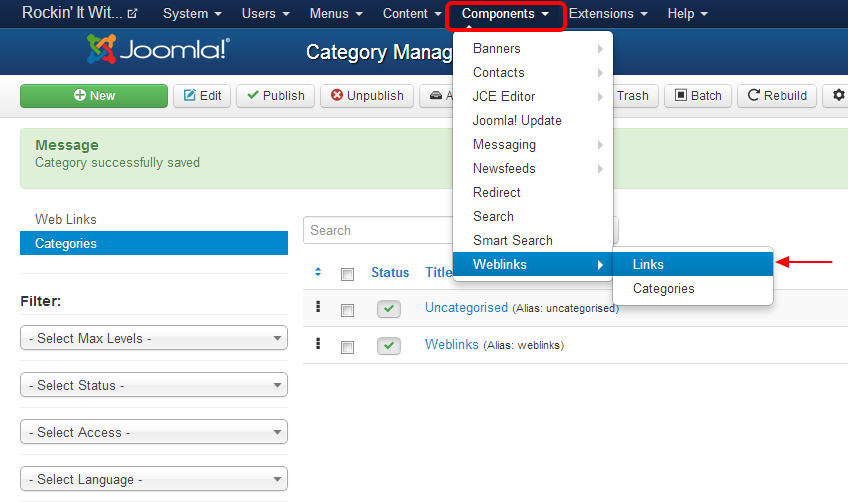This screenshot has width=848, height=502.
Task: Select Newsfeeds menu entry
Action: click(x=533, y=168)
